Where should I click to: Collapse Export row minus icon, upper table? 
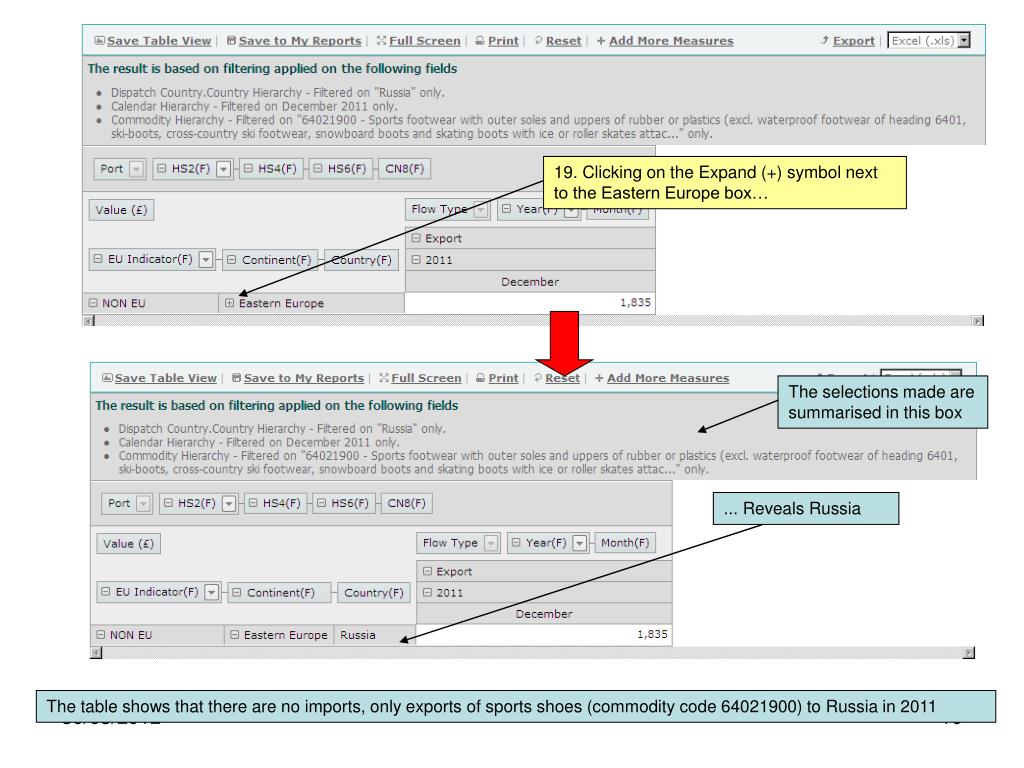point(416,238)
